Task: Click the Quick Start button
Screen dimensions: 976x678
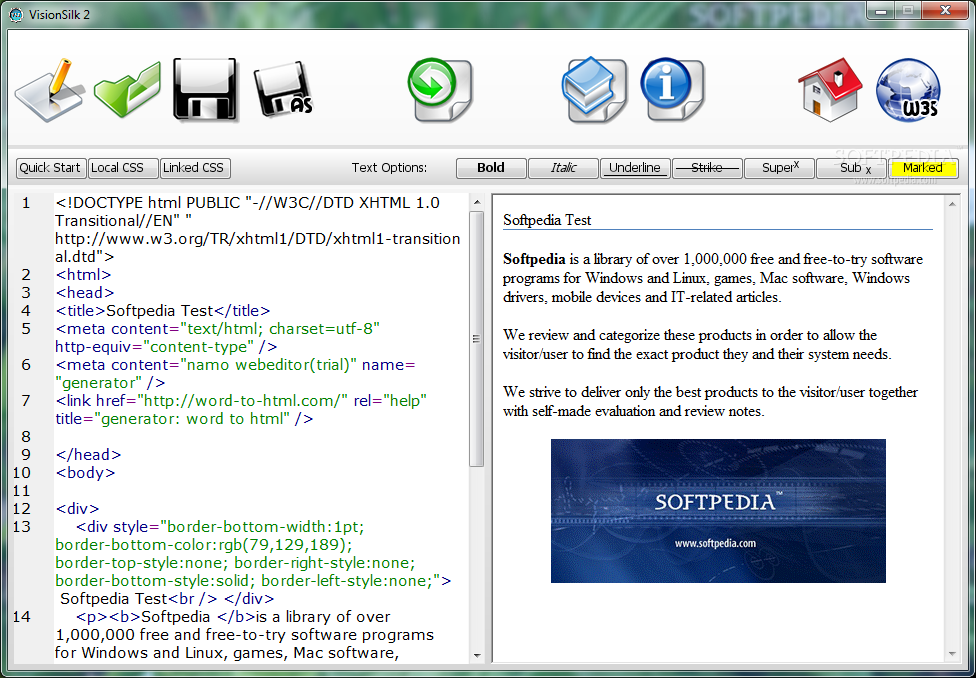Action: coord(50,168)
